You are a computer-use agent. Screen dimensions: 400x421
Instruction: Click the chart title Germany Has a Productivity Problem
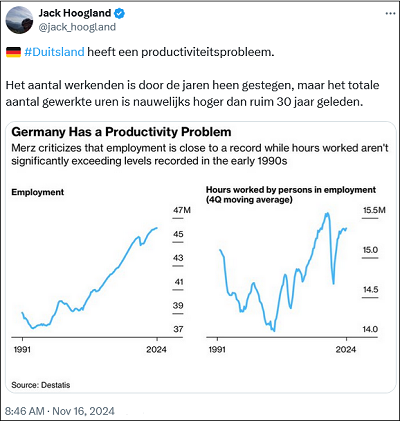click(x=121, y=132)
